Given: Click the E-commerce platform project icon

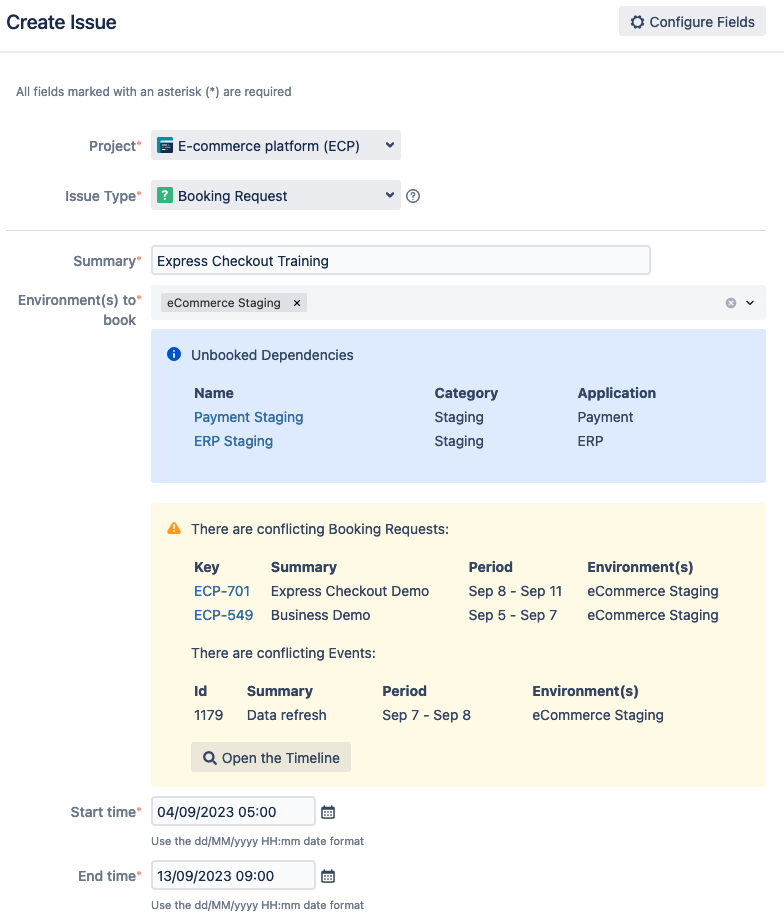Looking at the screenshot, I should (x=166, y=146).
